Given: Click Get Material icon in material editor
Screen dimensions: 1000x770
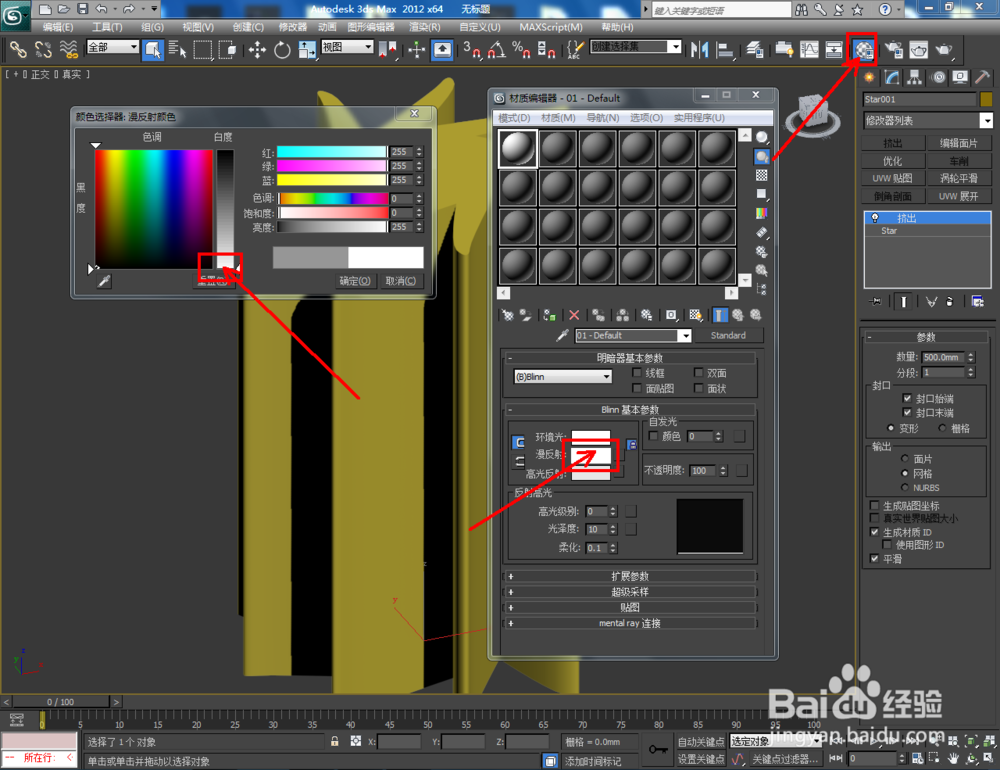Looking at the screenshot, I should pos(508,315).
